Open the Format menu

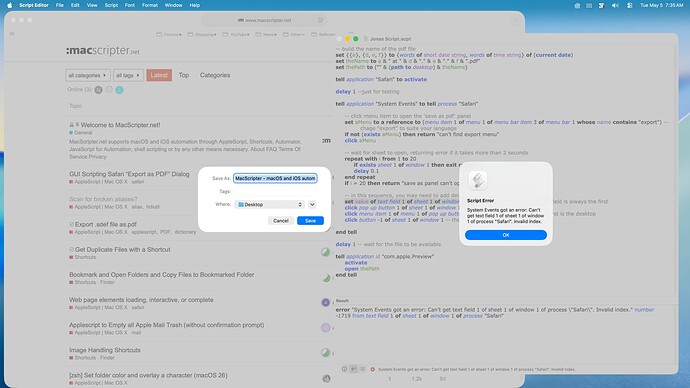coord(150,5)
